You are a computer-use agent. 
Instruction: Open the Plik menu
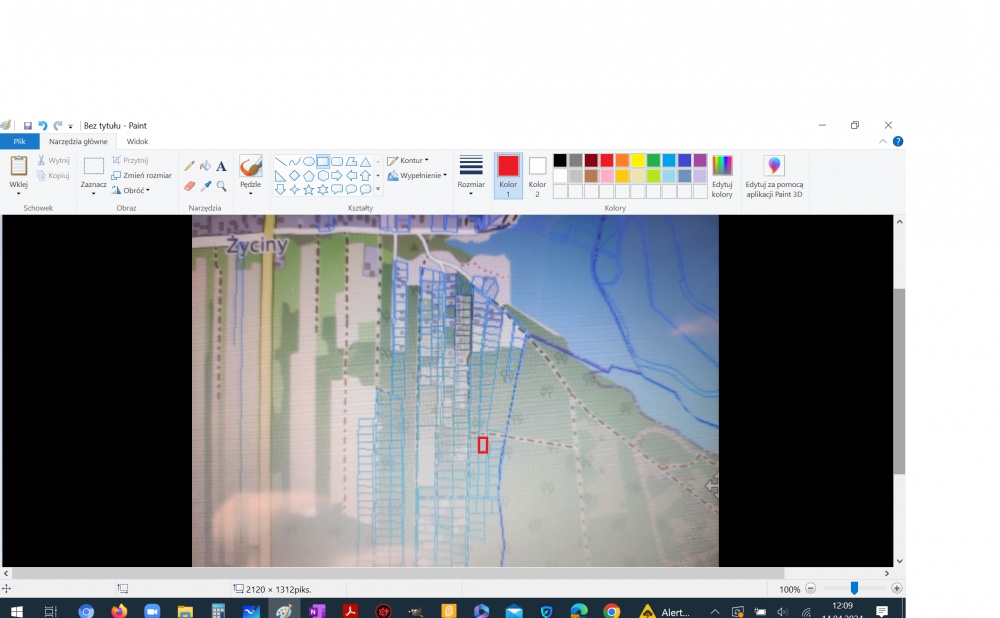(x=20, y=142)
